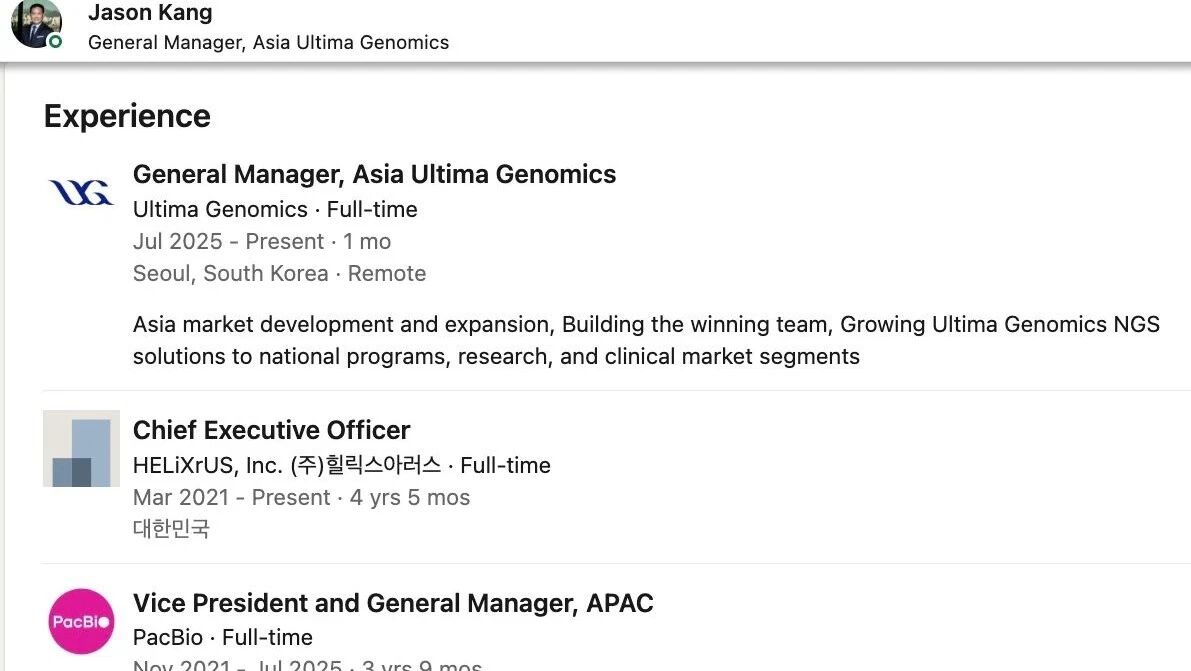
Task: Click Seoul, South Korea · Remote location
Action: [280, 273]
